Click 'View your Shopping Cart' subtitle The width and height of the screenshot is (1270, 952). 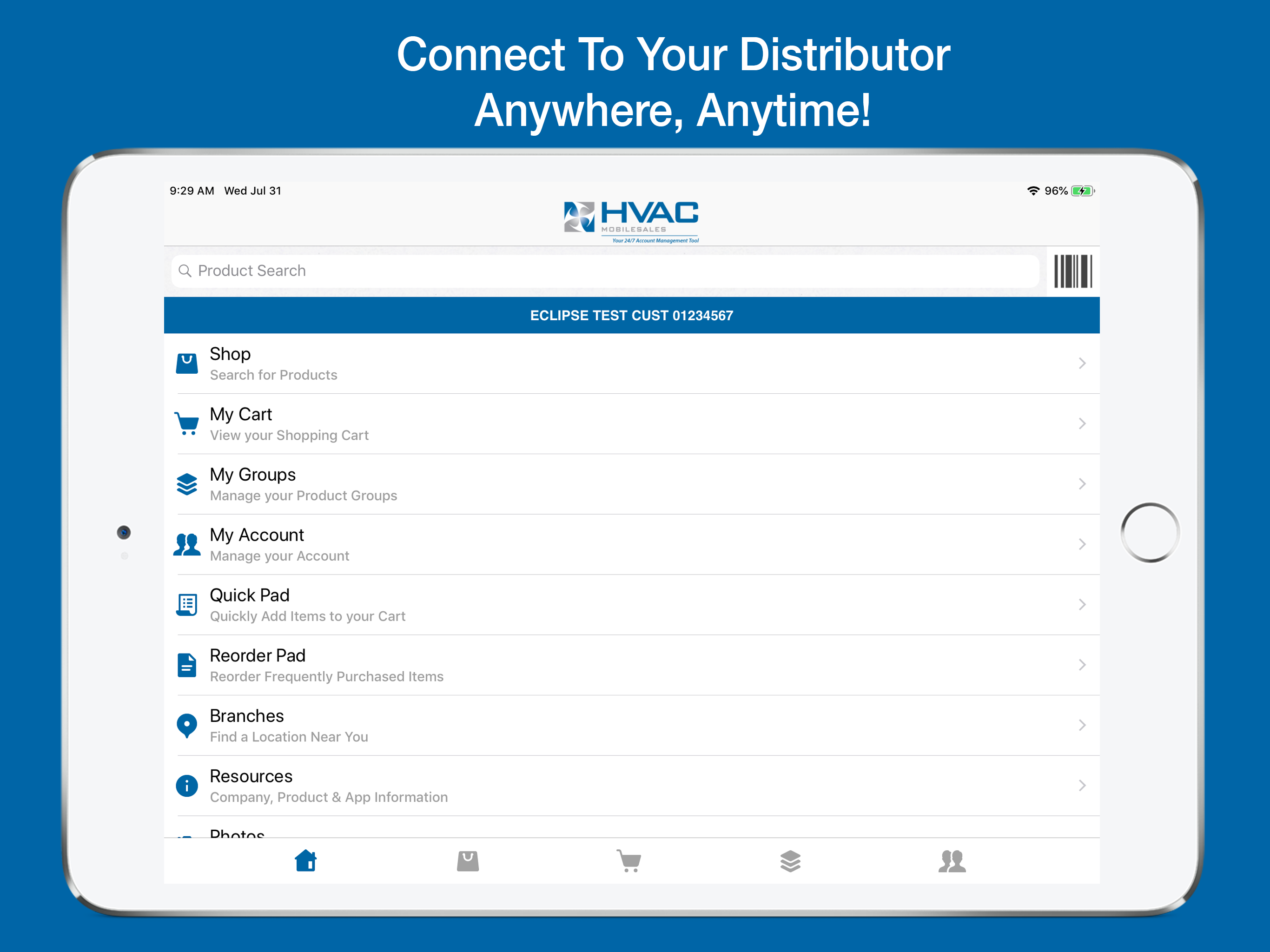pyautogui.click(x=289, y=435)
